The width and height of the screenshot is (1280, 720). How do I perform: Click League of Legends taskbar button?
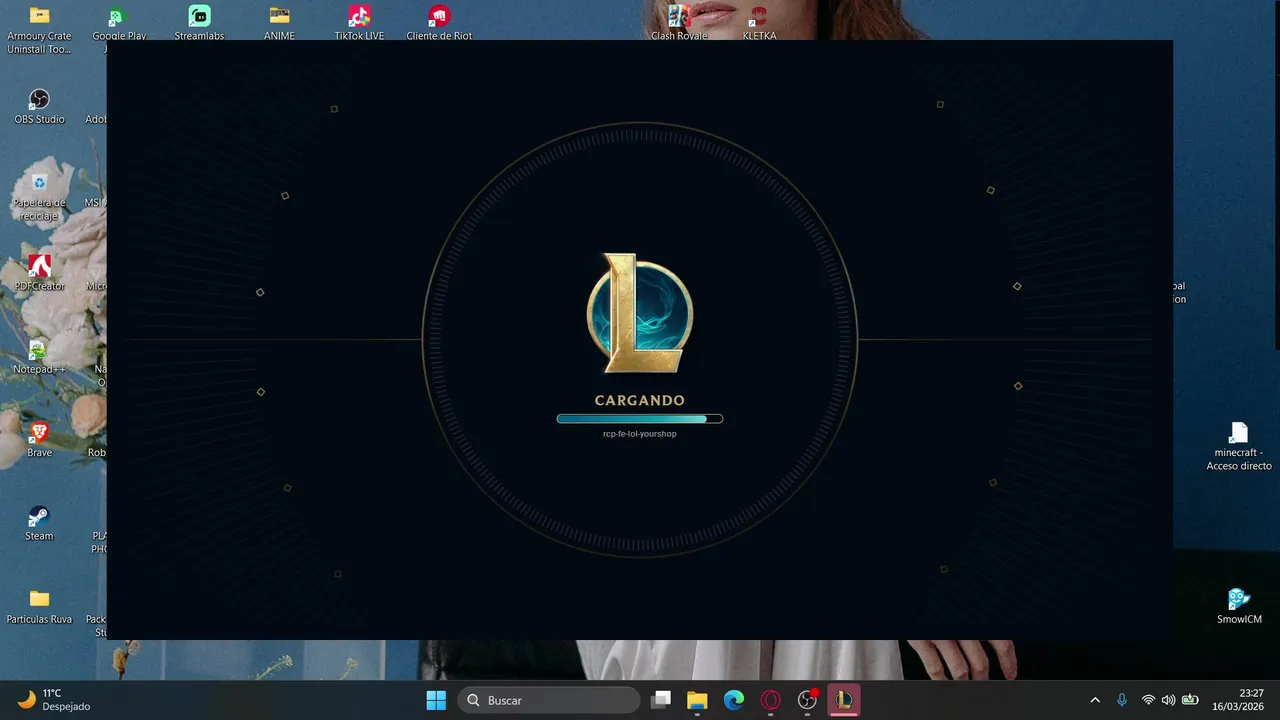coord(844,700)
